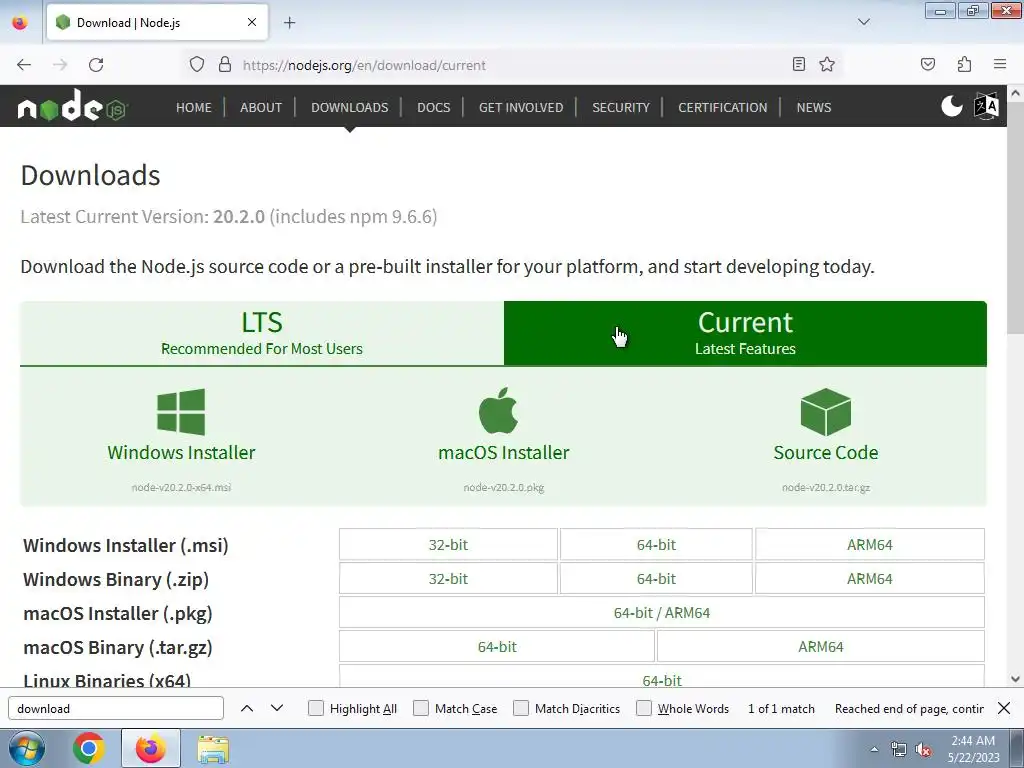Screen dimensions: 1024x768
Task: Click the Windows Installer text link
Action: [x=181, y=453]
